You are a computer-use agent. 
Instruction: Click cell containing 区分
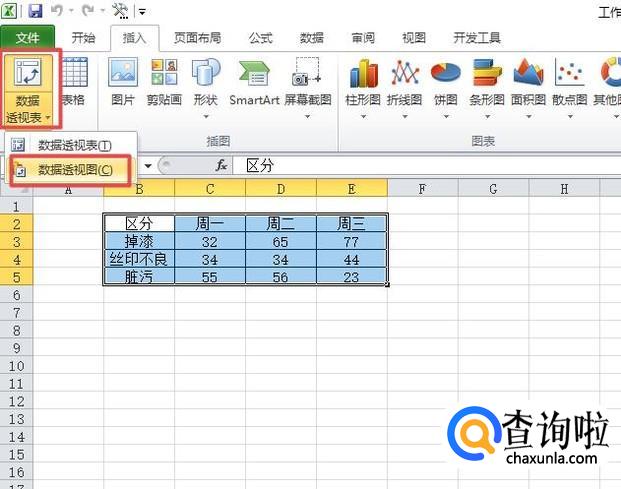click(139, 224)
